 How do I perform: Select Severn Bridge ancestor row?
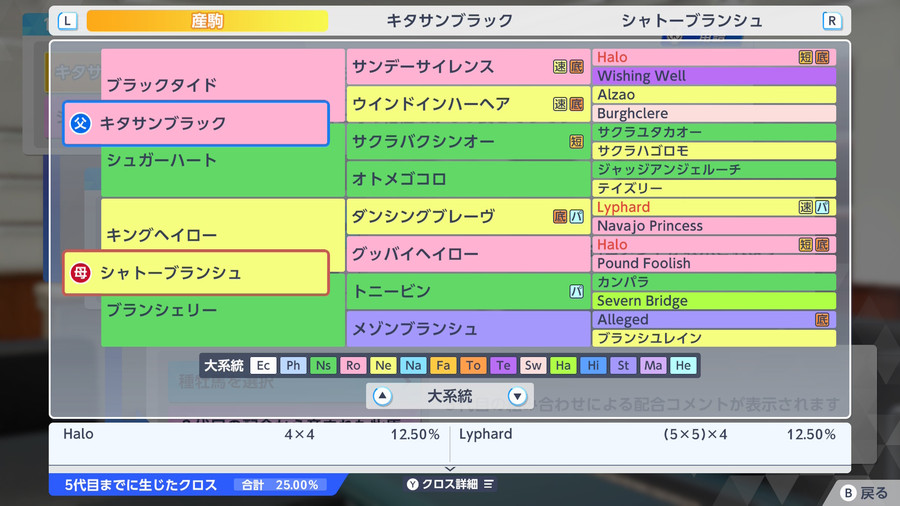714,301
